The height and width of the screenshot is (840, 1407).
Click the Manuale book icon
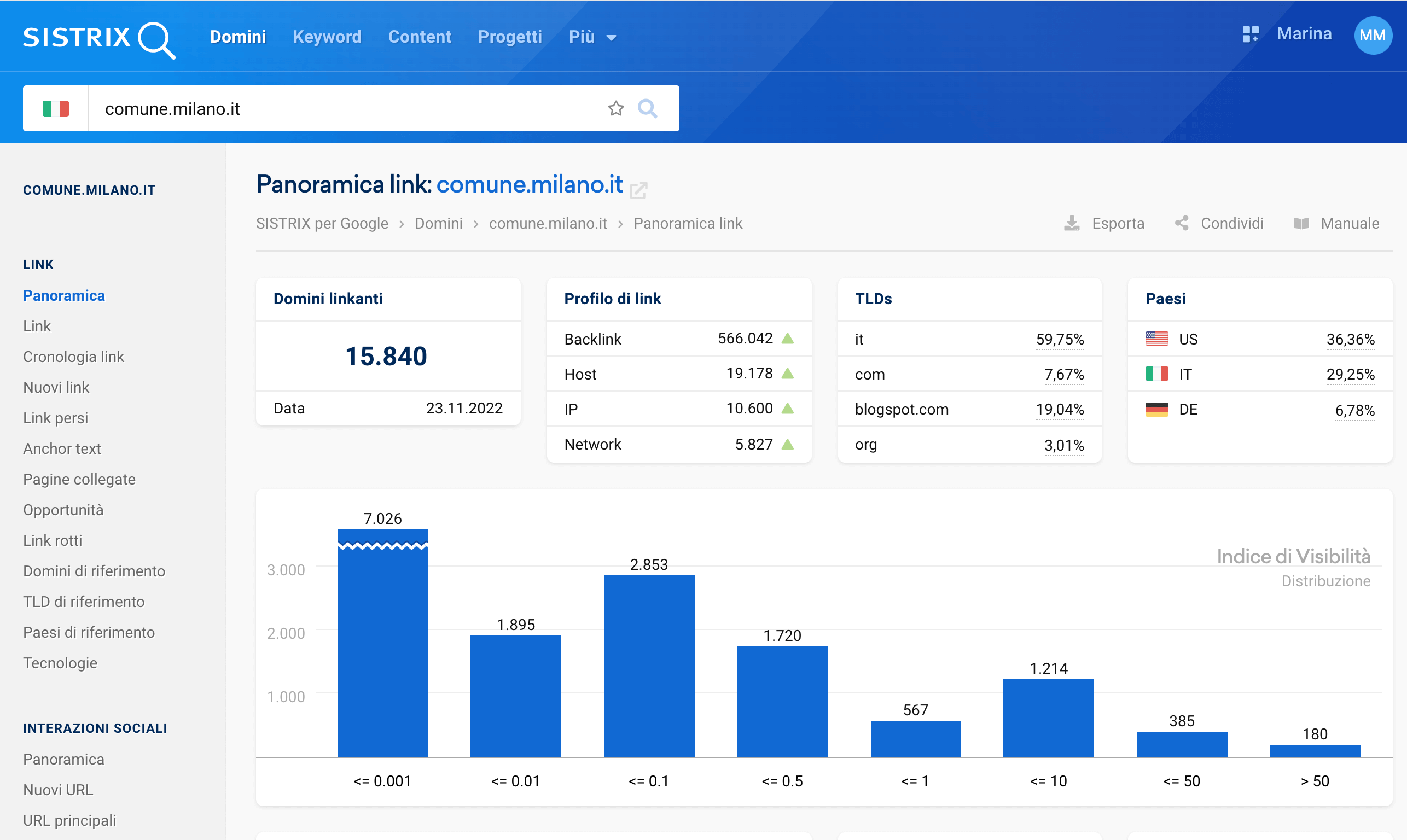pyautogui.click(x=1301, y=224)
